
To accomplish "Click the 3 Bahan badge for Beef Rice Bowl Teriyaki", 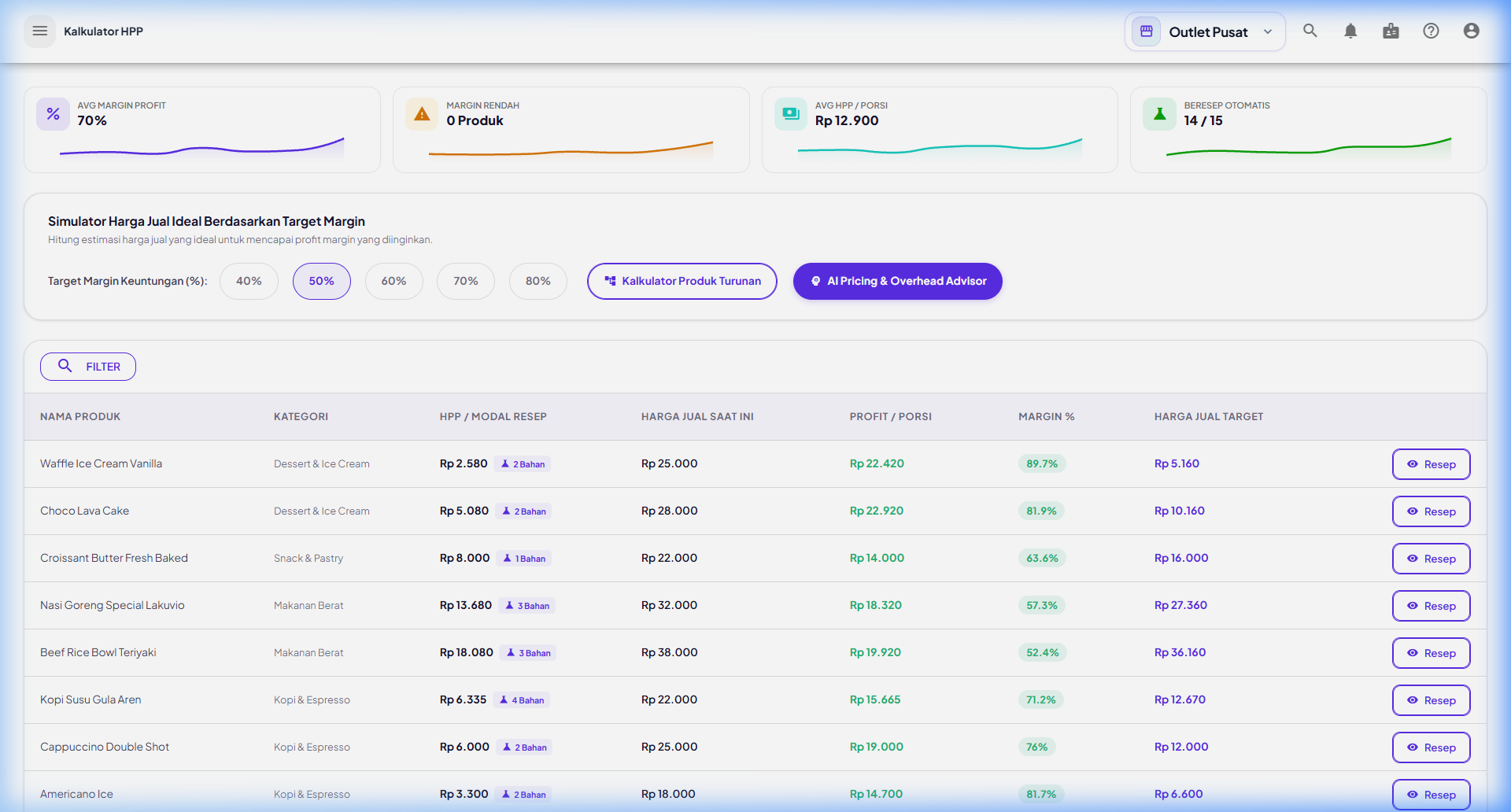I will (x=529, y=653).
